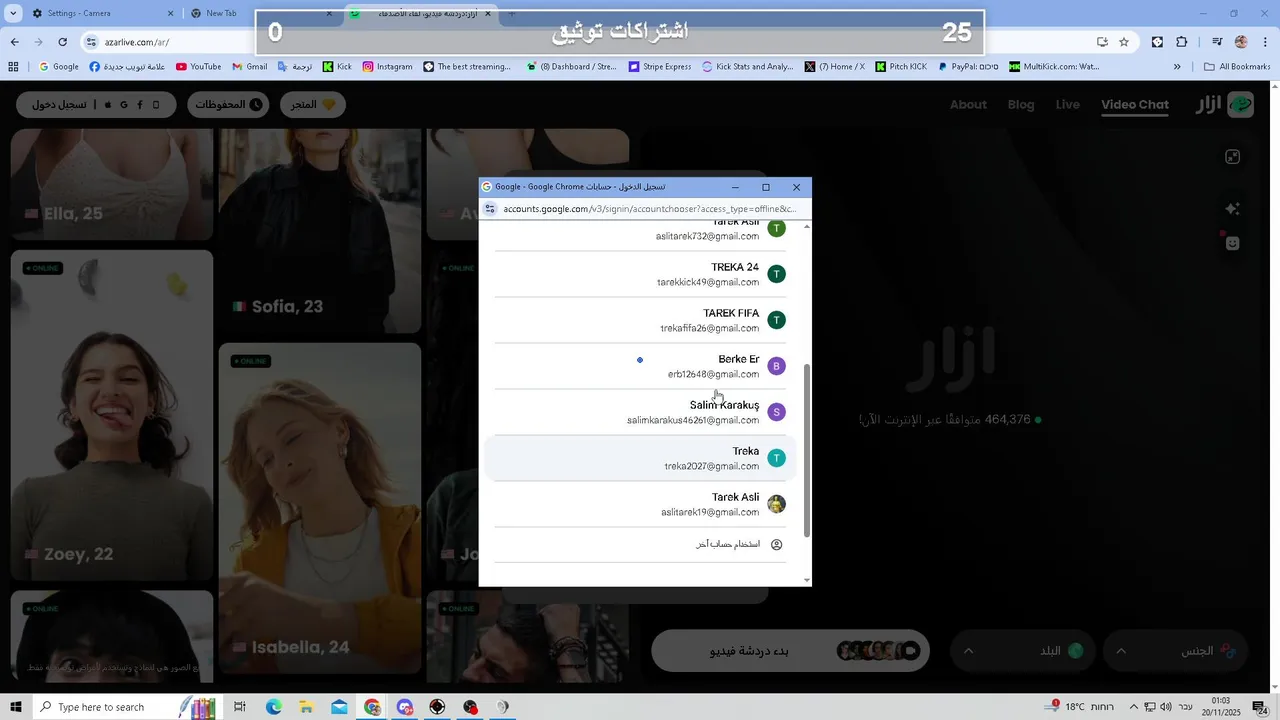1280x720 pixels.
Task: Open Microsoft Edge from taskbar
Action: 274,707
